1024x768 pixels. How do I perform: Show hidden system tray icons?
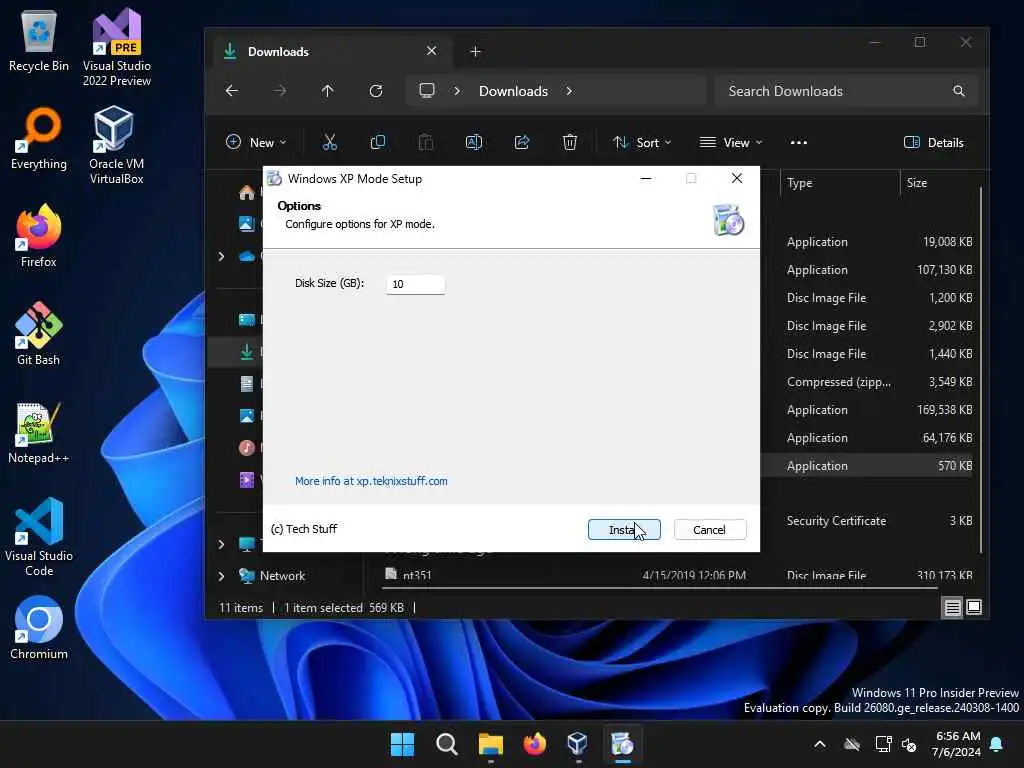(x=820, y=744)
